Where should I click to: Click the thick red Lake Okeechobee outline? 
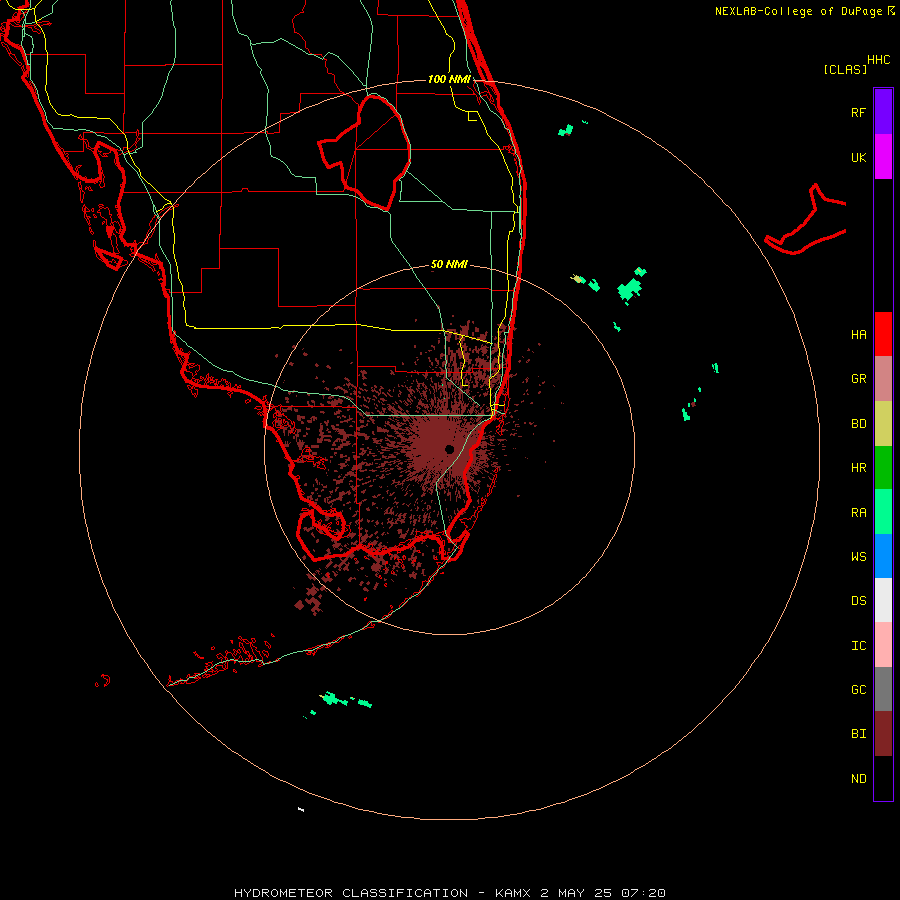(364, 152)
